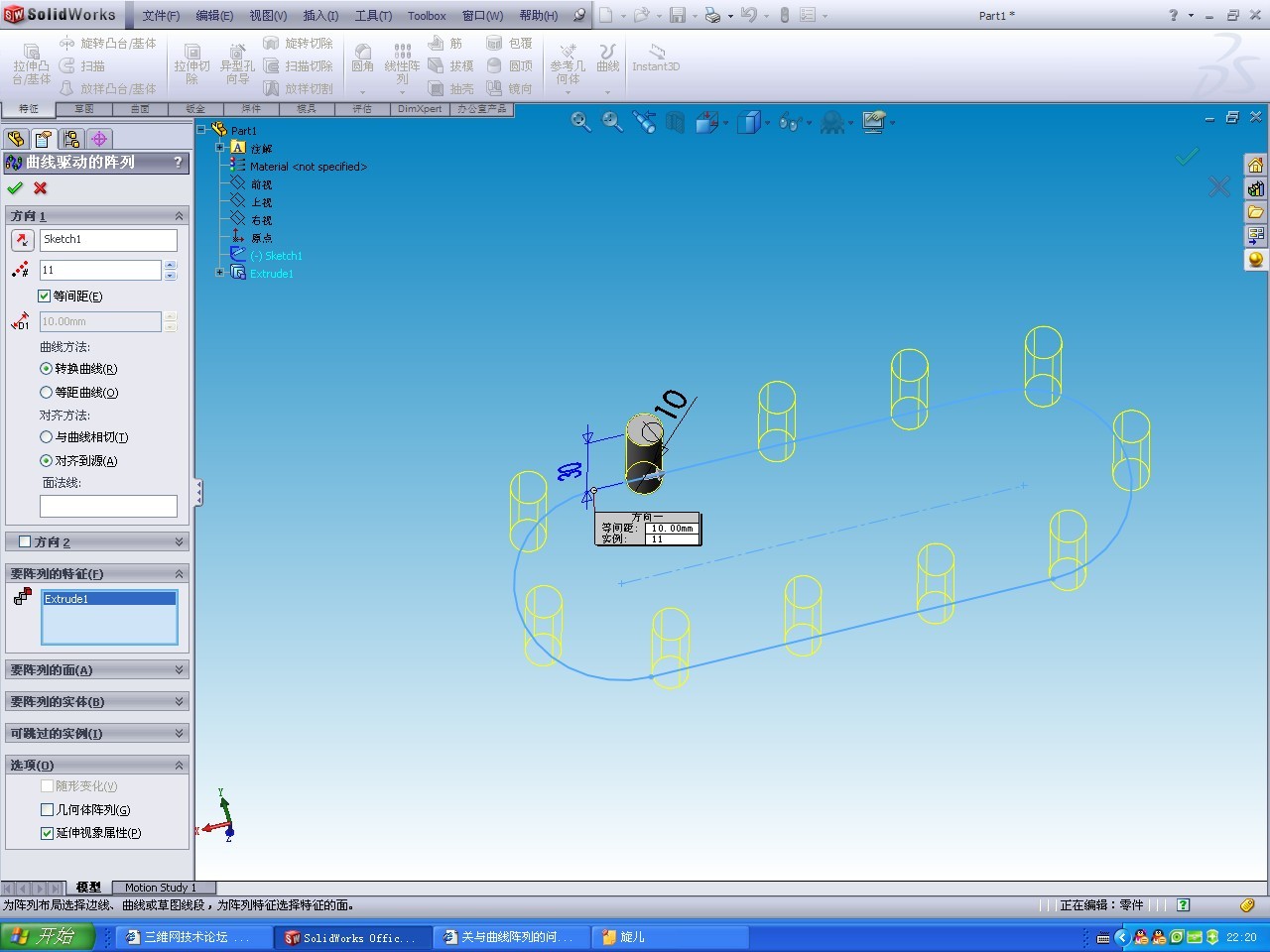Expand the 注解 node in the tree
Image resolution: width=1270 pixels, height=952 pixels.
click(220, 148)
